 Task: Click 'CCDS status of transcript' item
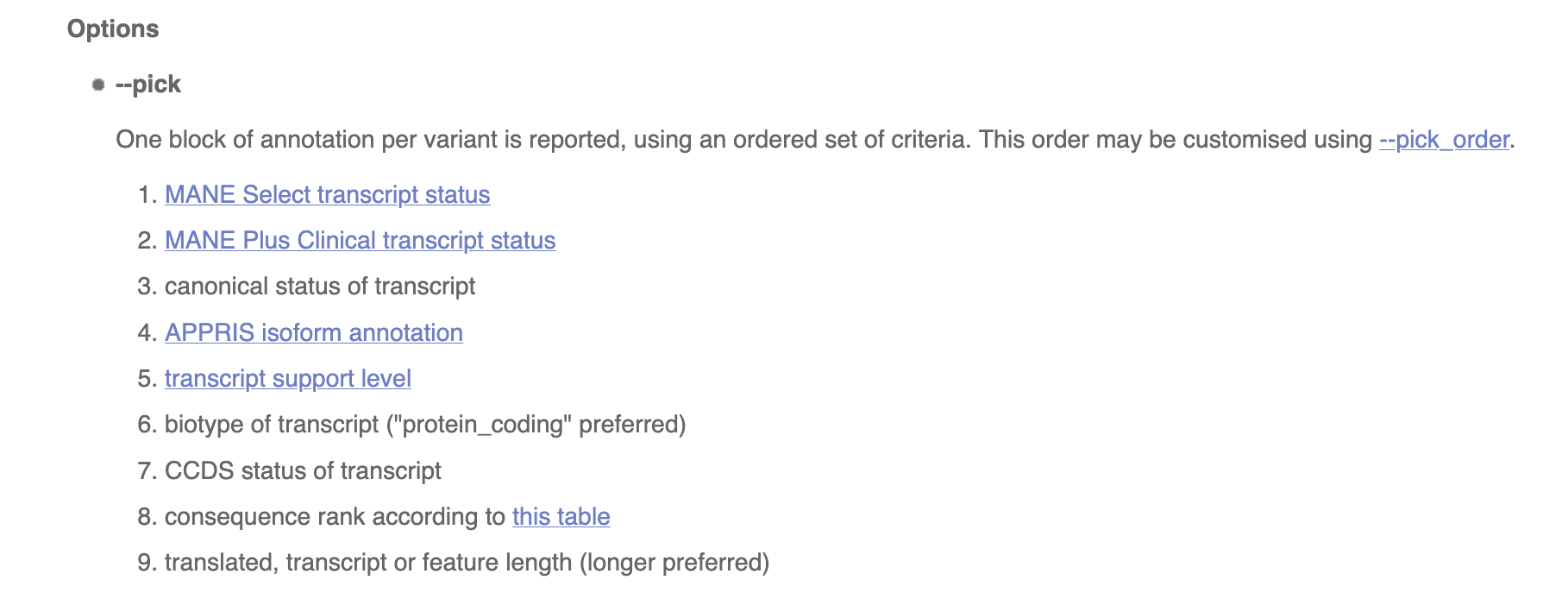click(x=303, y=471)
